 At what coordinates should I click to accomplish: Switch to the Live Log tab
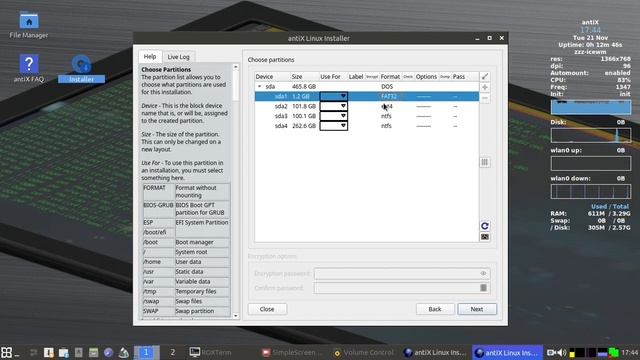click(x=178, y=57)
